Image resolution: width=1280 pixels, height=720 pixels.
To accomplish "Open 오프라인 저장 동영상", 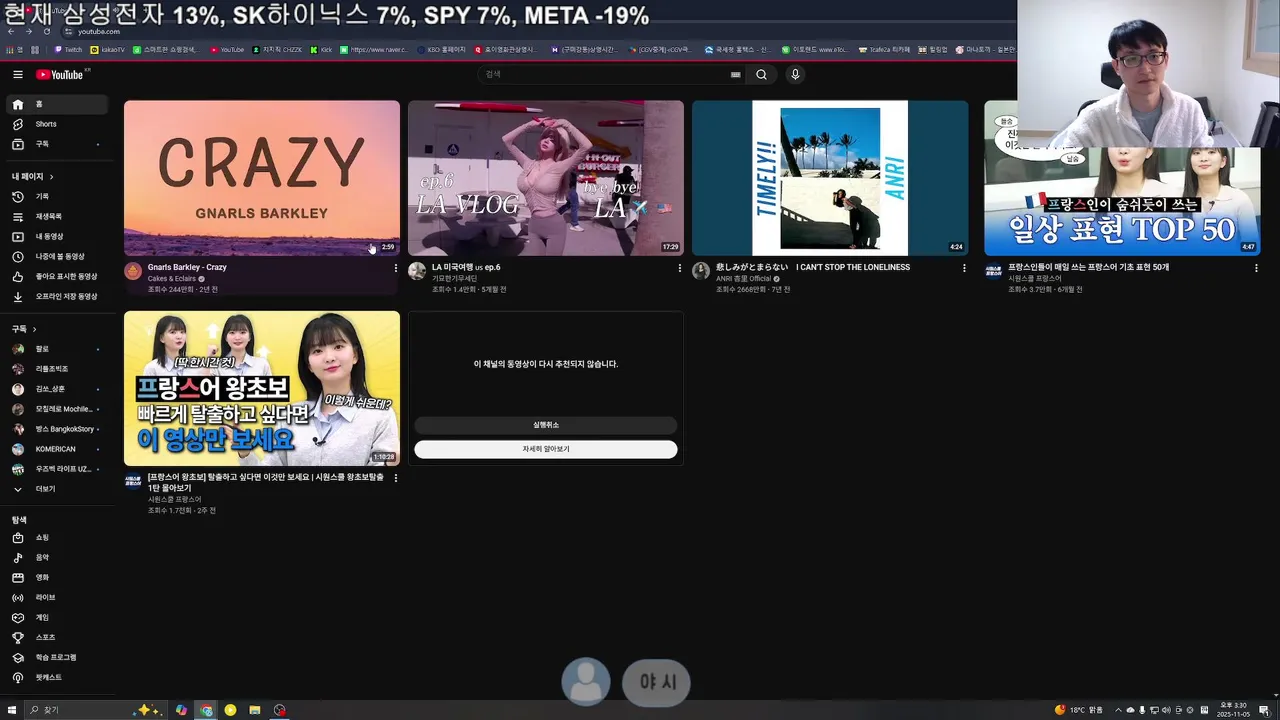I will tap(58, 296).
